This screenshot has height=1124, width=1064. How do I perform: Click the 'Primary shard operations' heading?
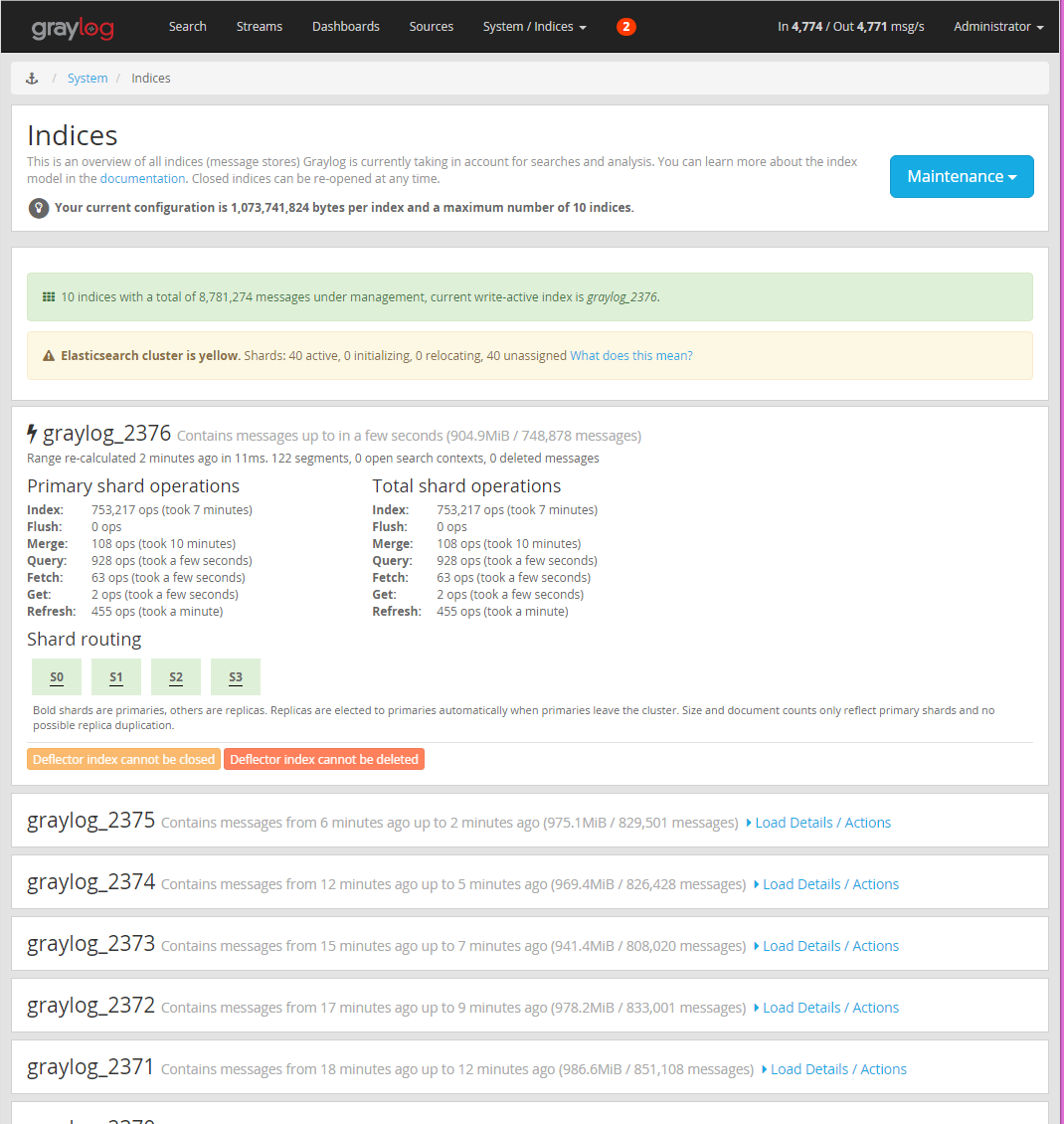click(133, 486)
